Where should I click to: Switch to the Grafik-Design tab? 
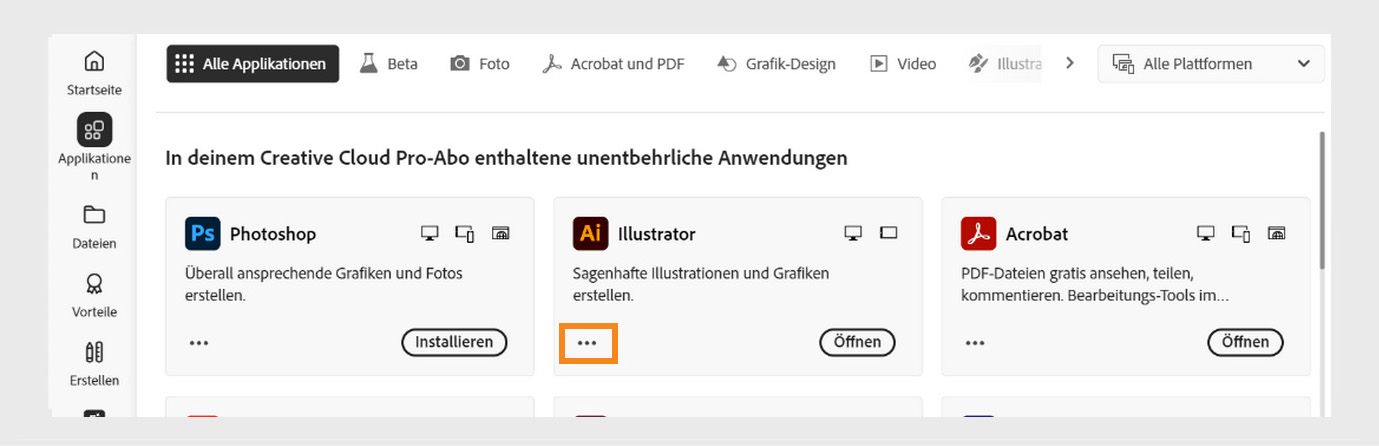point(776,63)
